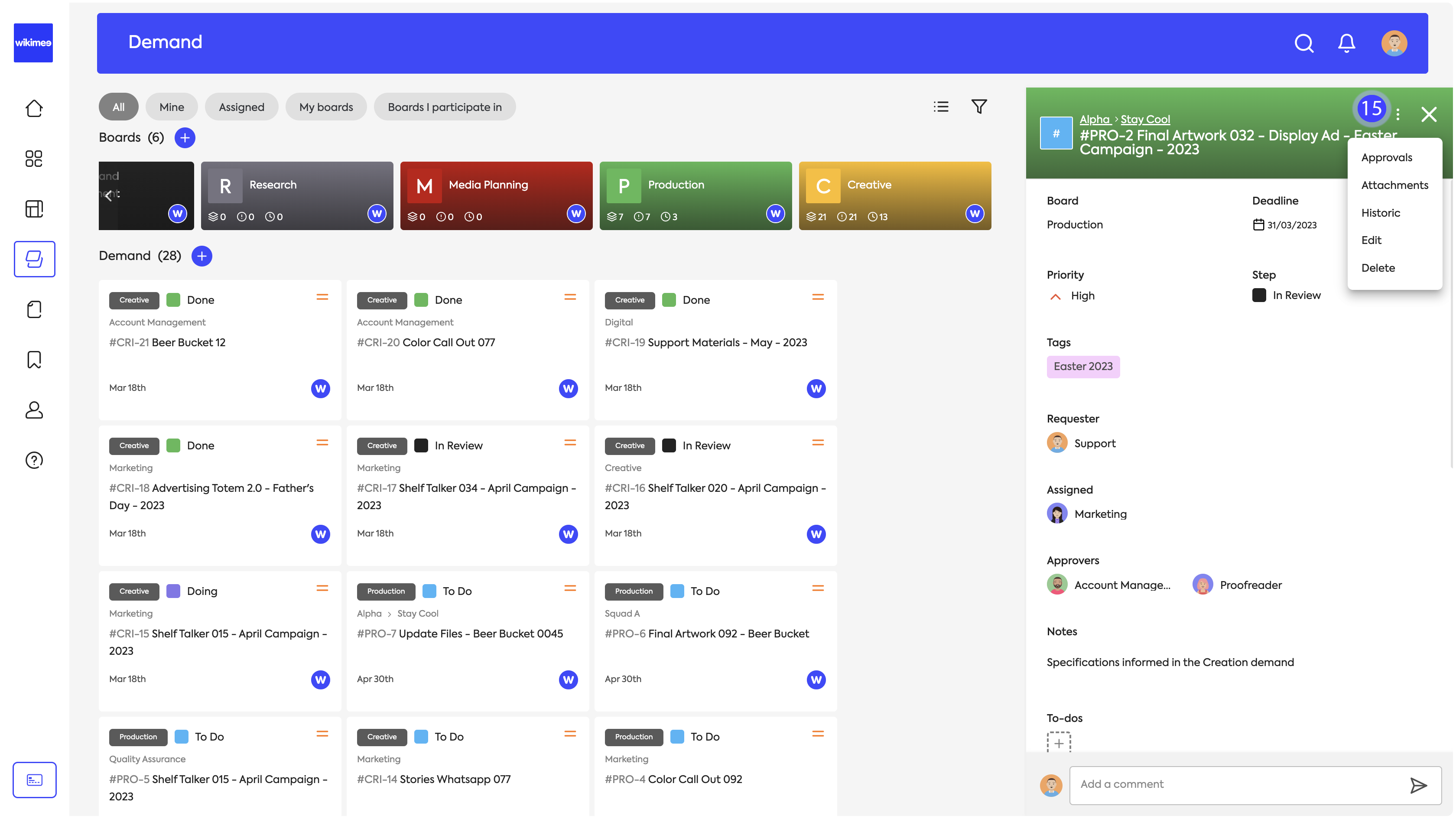Open priority menu on Beer Bucket 12 card
This screenshot has height=819, width=1456.
(322, 297)
